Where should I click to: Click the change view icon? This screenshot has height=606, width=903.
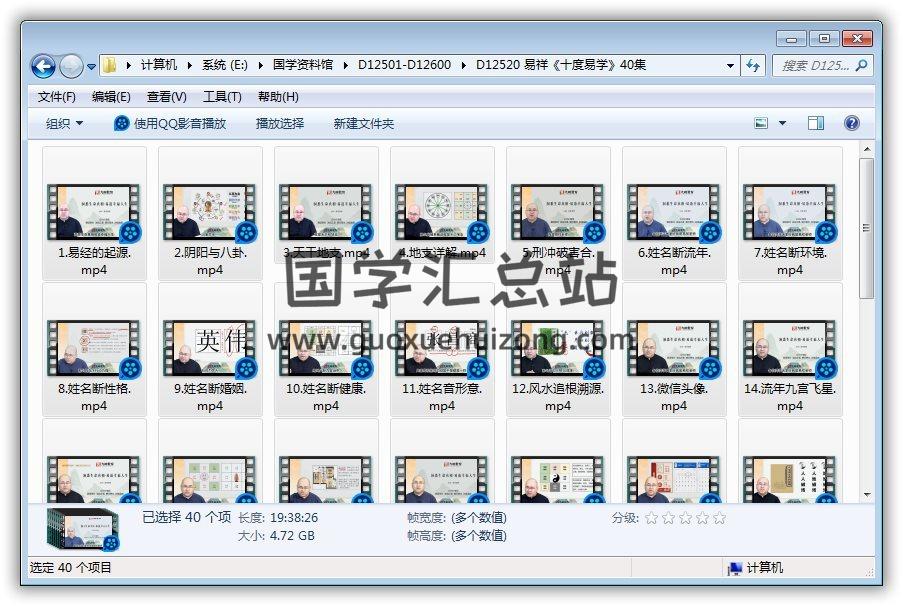pyautogui.click(x=762, y=123)
